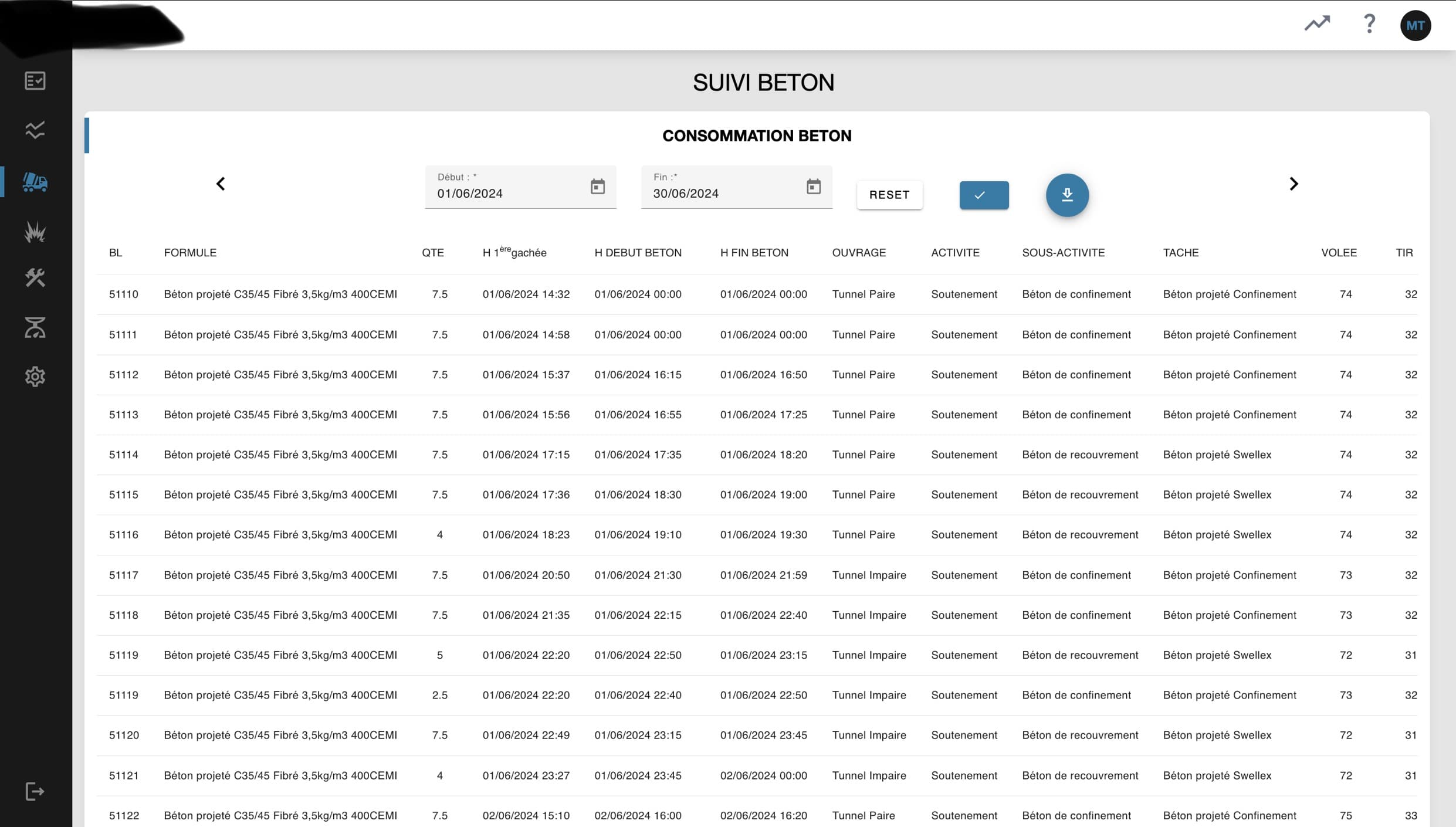Go to previous period with left chevron

click(x=221, y=184)
